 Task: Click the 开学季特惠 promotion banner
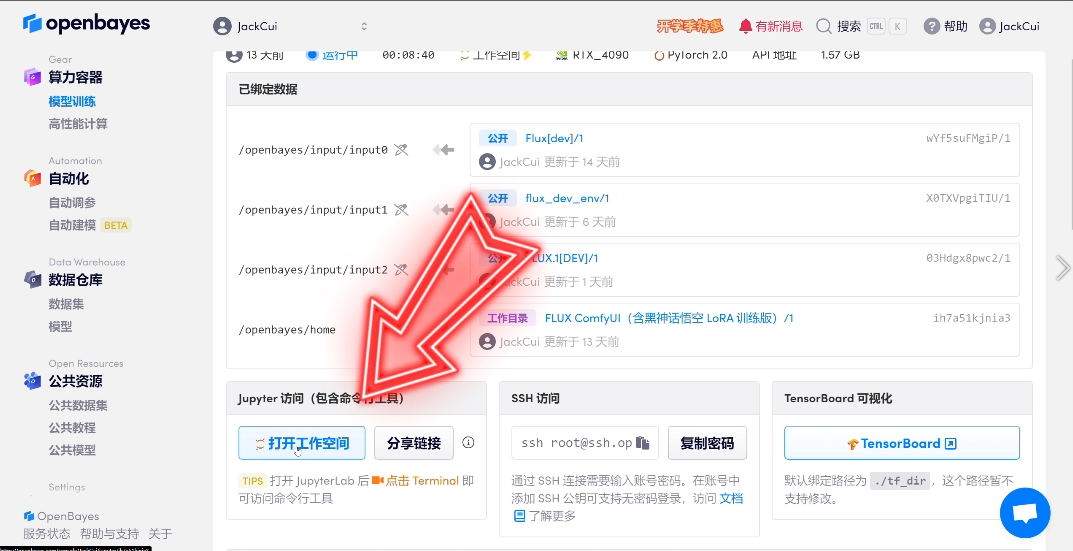[690, 26]
